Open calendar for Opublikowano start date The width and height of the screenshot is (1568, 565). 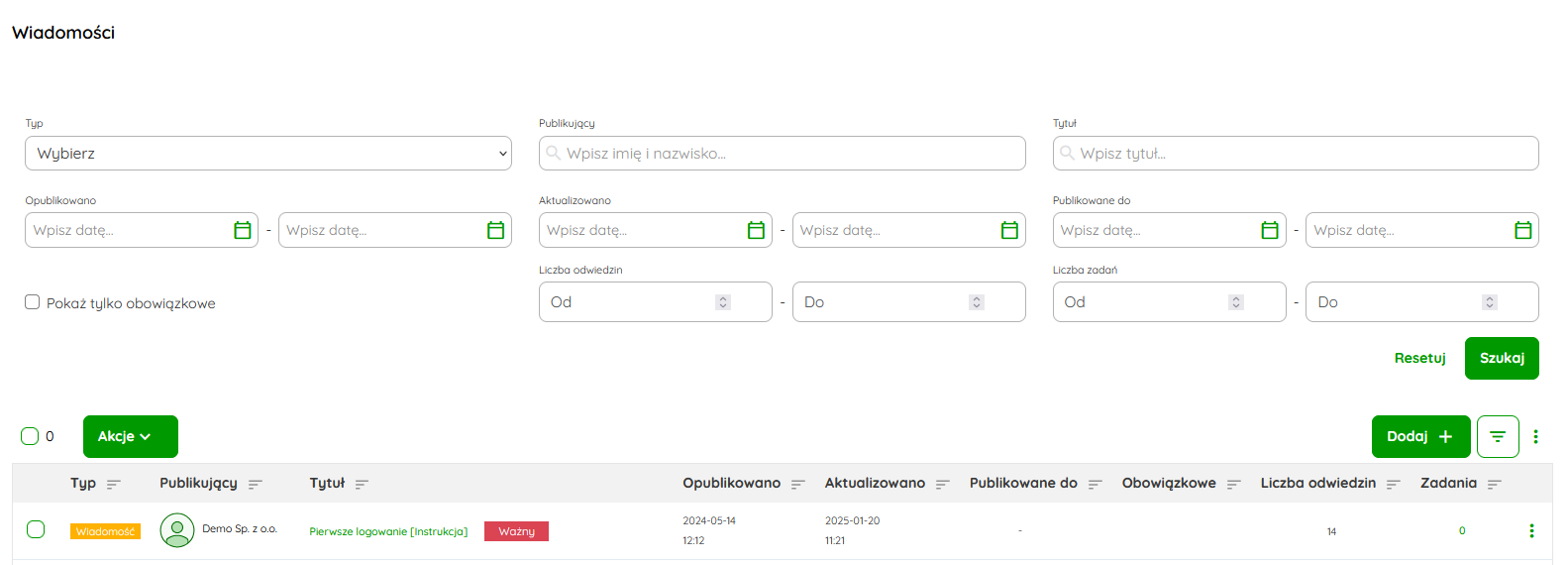(242, 230)
